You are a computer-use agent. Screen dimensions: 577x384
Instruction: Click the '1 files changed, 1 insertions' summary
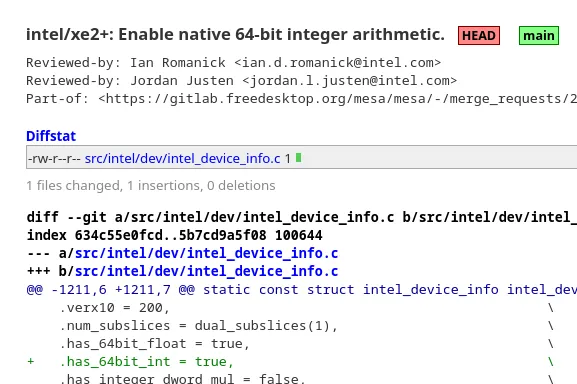pyautogui.click(x=151, y=185)
